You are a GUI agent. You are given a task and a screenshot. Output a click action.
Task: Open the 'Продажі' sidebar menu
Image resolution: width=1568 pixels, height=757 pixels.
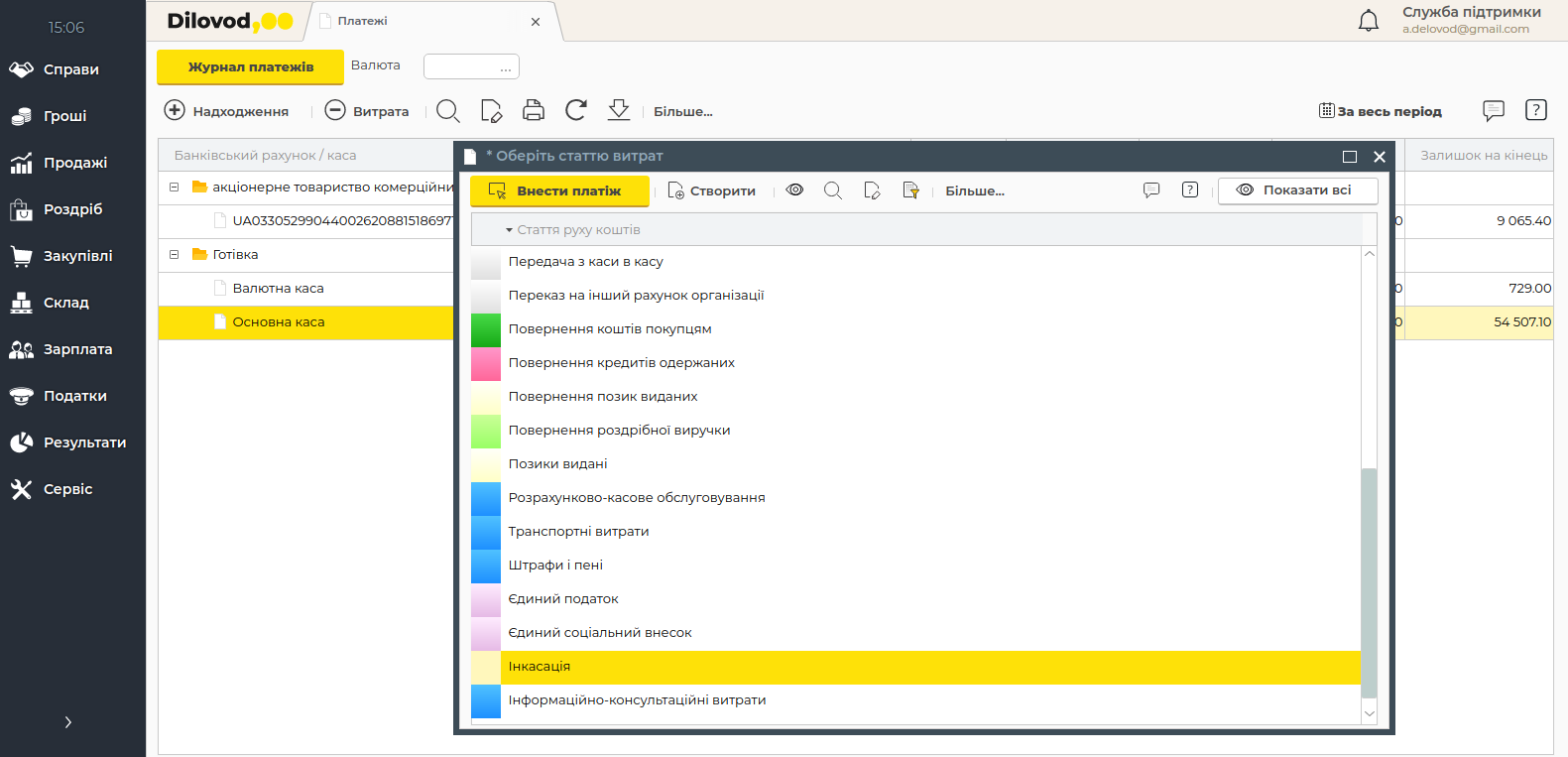tap(74, 163)
